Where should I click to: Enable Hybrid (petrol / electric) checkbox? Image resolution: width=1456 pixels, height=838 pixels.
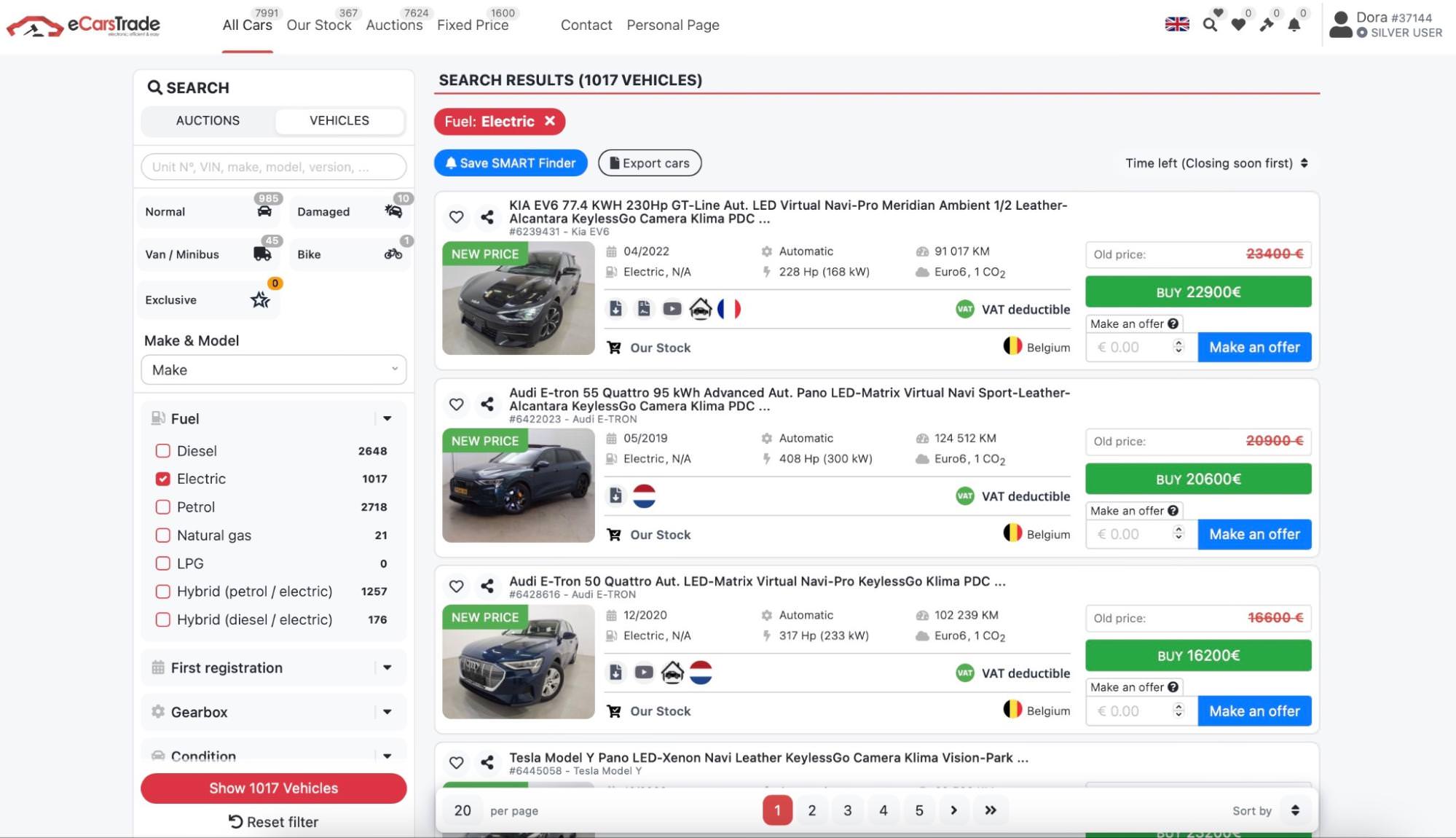[x=163, y=592]
